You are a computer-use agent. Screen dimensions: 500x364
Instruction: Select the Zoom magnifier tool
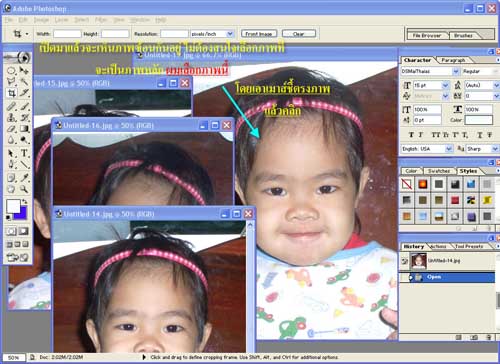coord(24,189)
